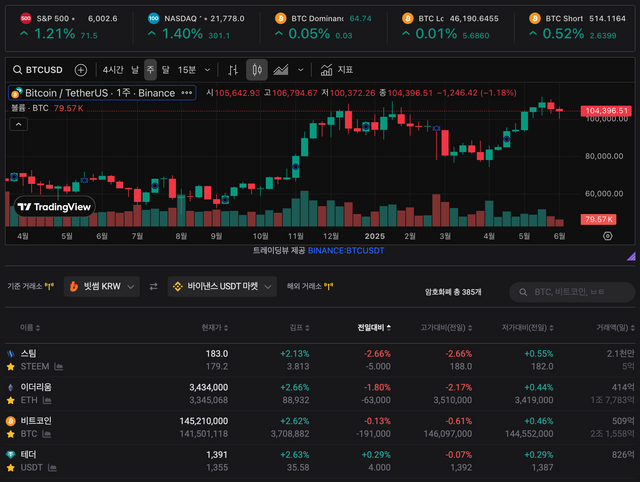Click the 3,434,000 이더리움 price cell
Viewport: 640px width, 482px height.
(x=209, y=387)
